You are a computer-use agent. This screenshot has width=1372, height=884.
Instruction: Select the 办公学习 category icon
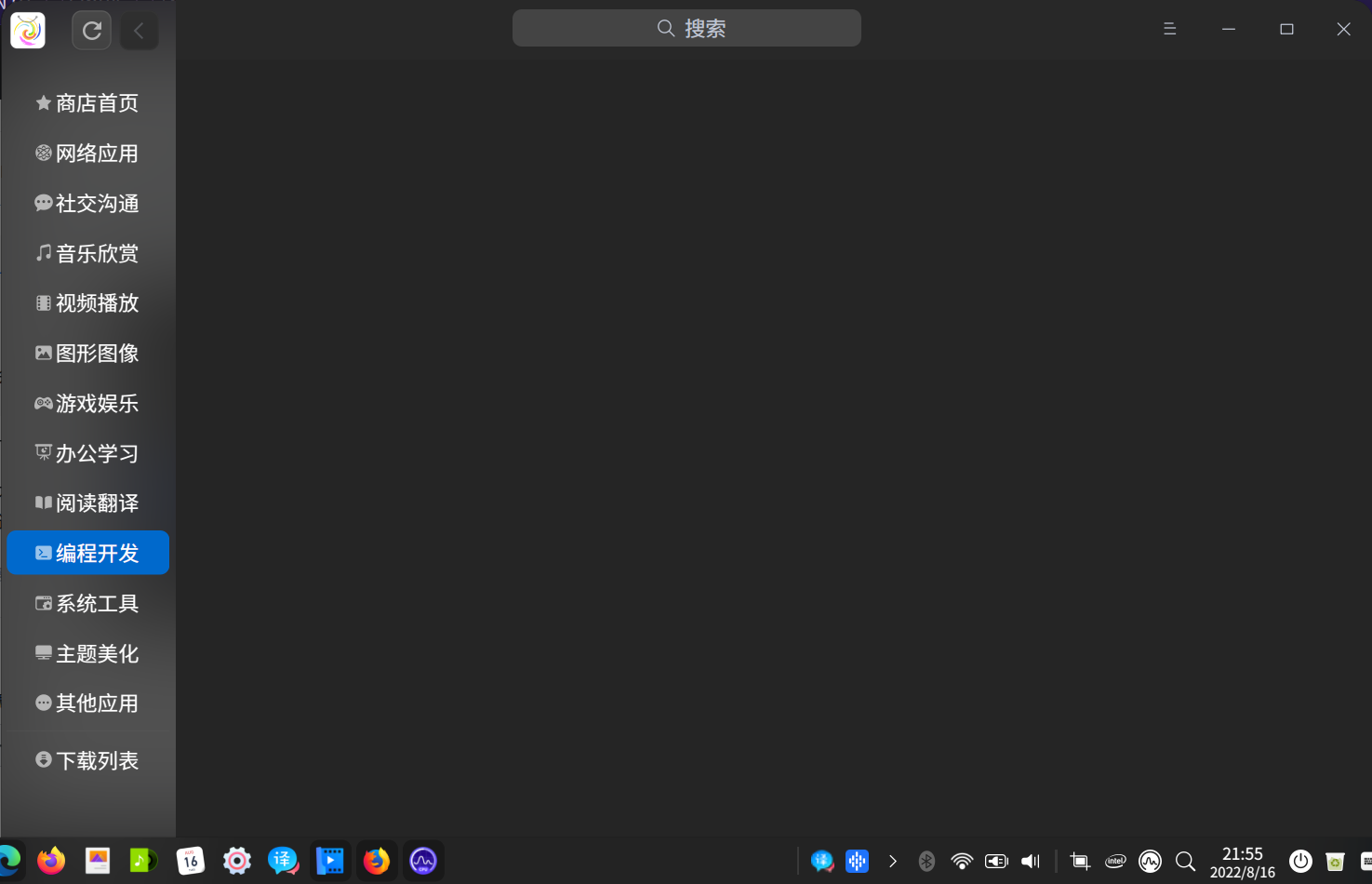[x=43, y=452]
